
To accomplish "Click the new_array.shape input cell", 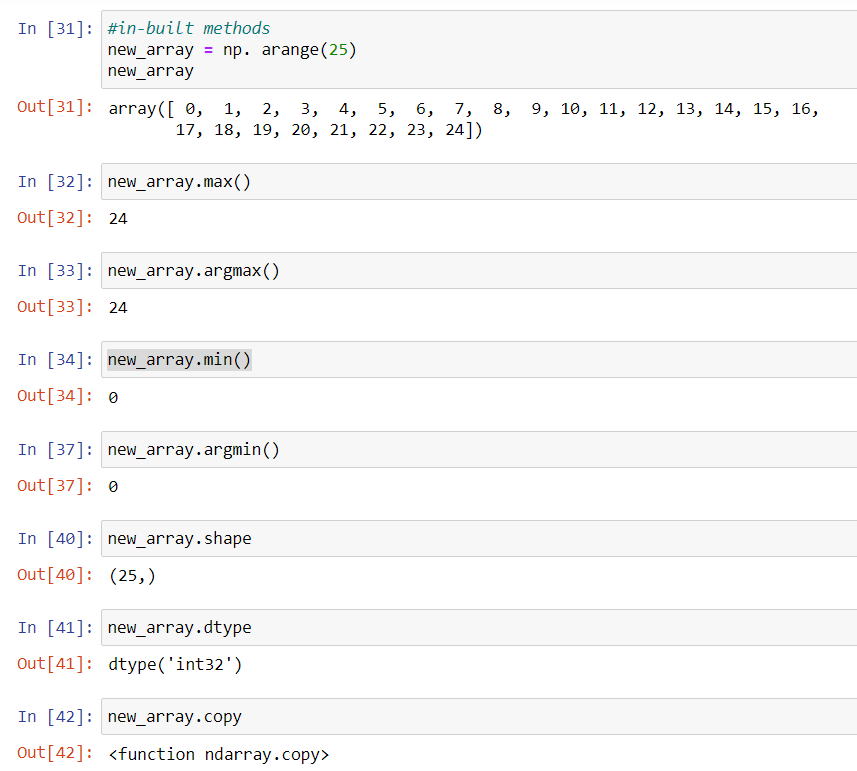I will pyautogui.click(x=479, y=538).
